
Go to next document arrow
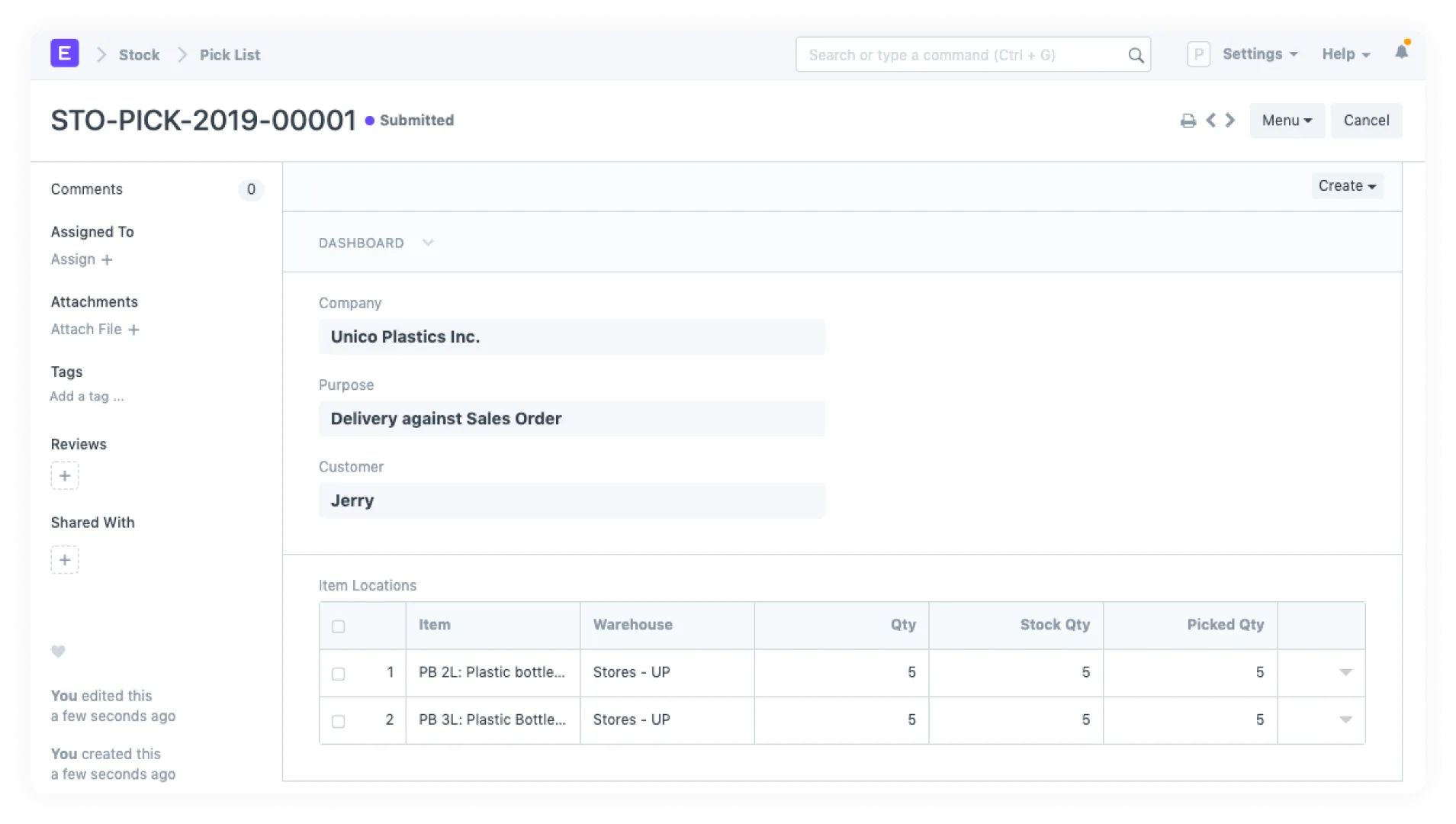coord(1230,121)
